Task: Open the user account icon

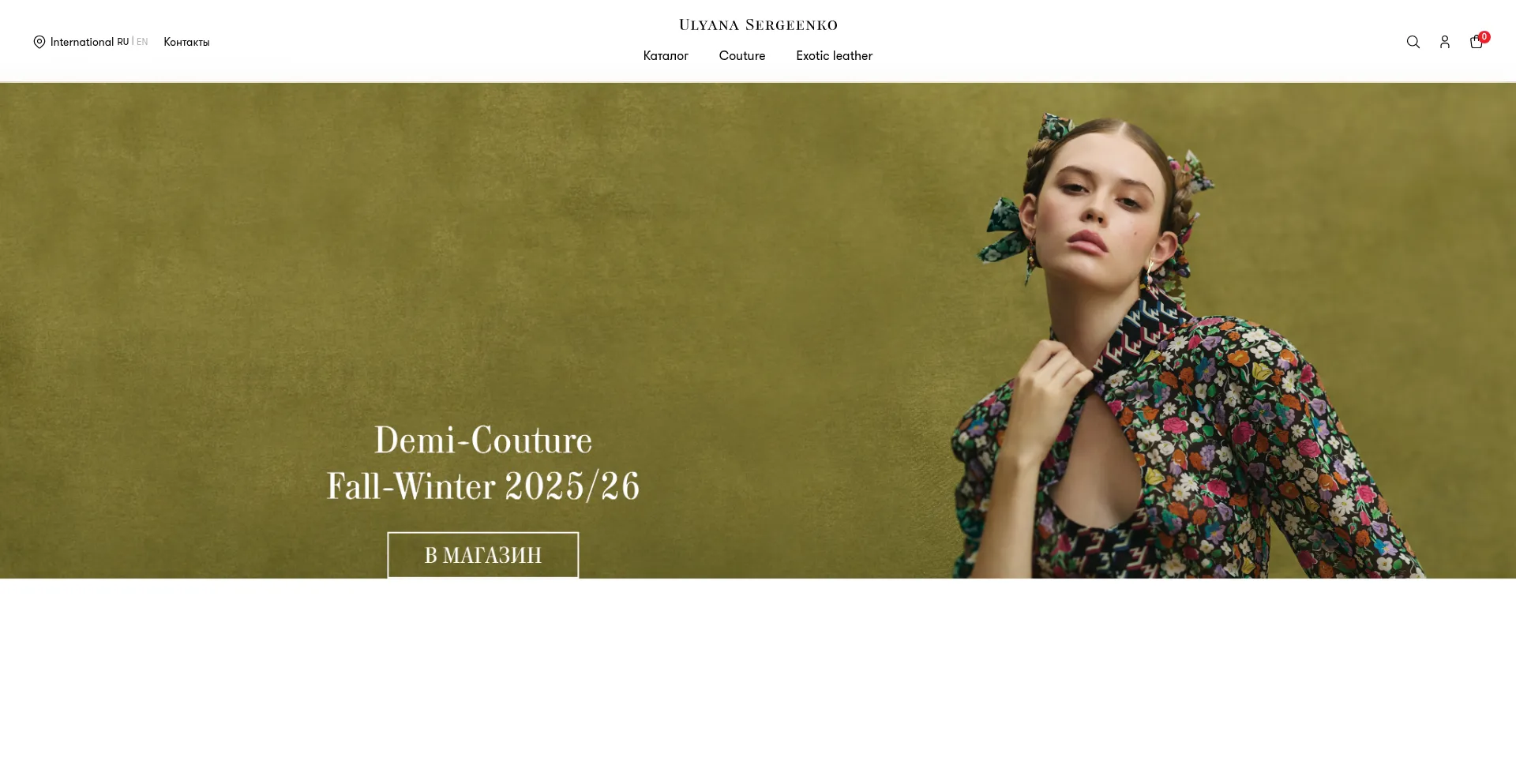Action: (x=1445, y=42)
